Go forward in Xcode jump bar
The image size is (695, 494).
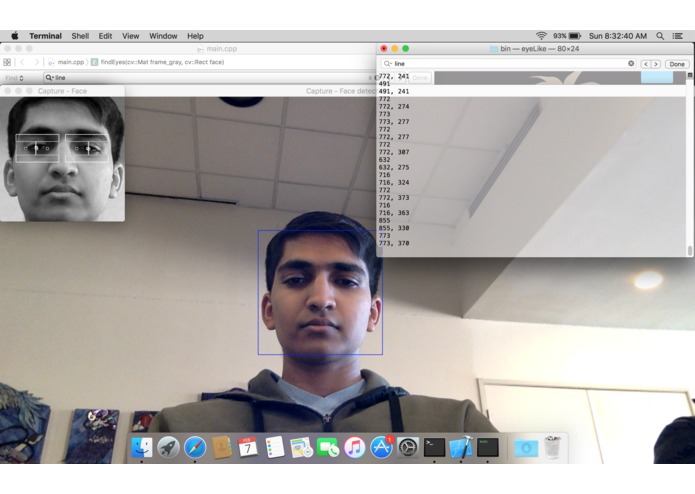(x=37, y=62)
